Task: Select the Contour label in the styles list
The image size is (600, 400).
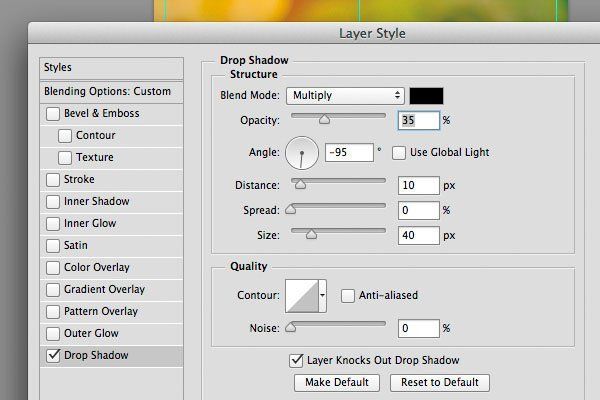Action: [x=95, y=136]
